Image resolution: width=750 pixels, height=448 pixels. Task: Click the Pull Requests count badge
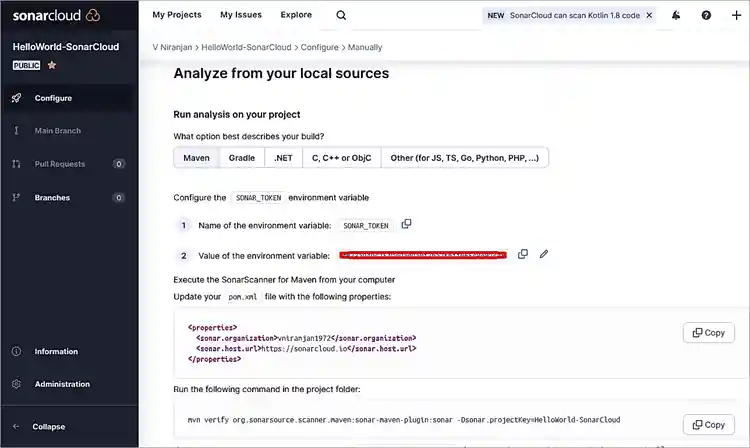pos(119,164)
